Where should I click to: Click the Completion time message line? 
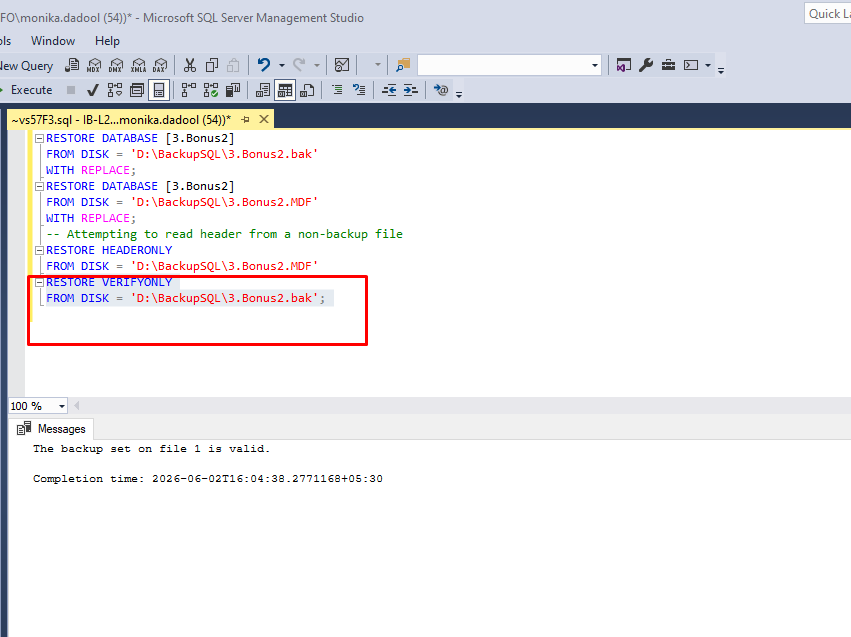pyautogui.click(x=207, y=479)
